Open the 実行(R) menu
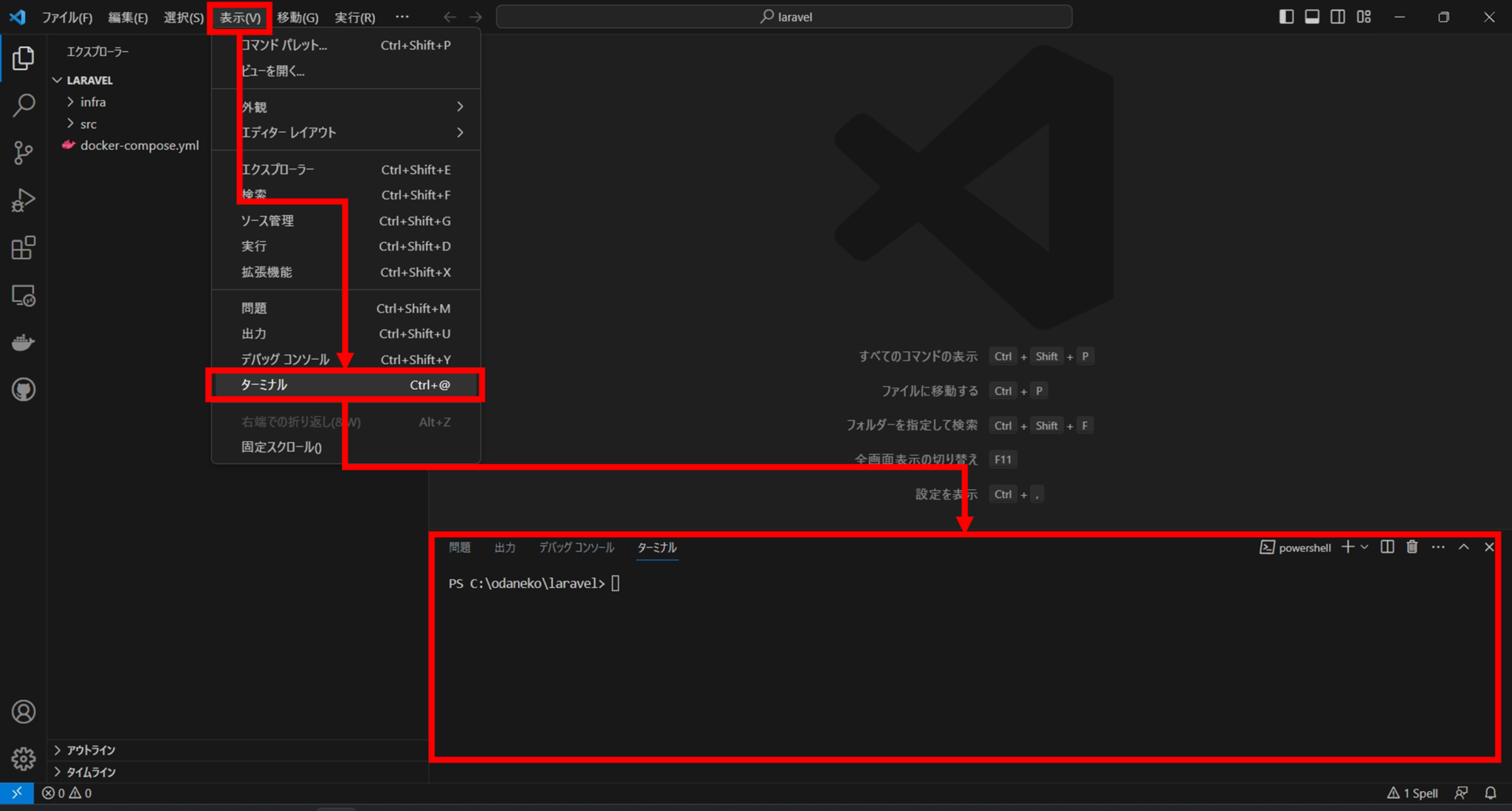Viewport: 1512px width, 811px height. [354, 16]
